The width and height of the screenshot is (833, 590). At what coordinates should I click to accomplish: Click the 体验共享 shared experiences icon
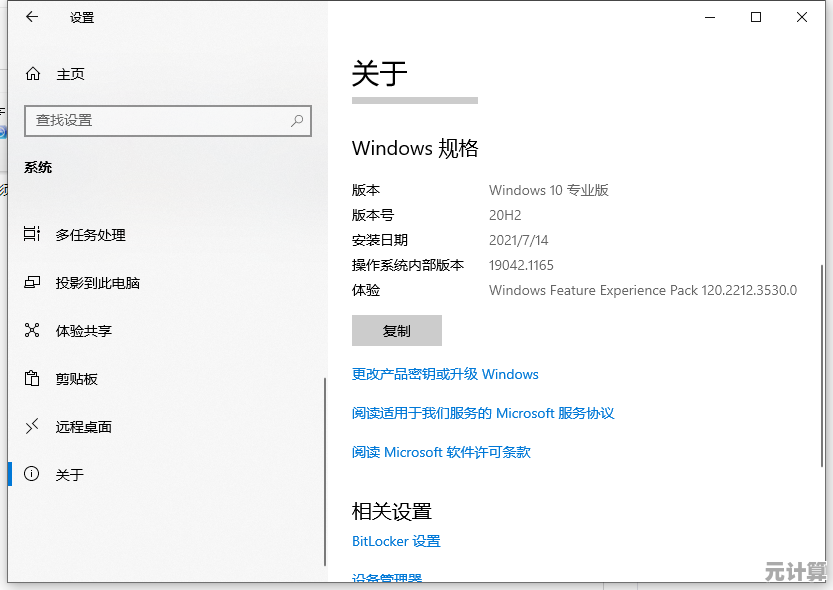pyautogui.click(x=32, y=331)
